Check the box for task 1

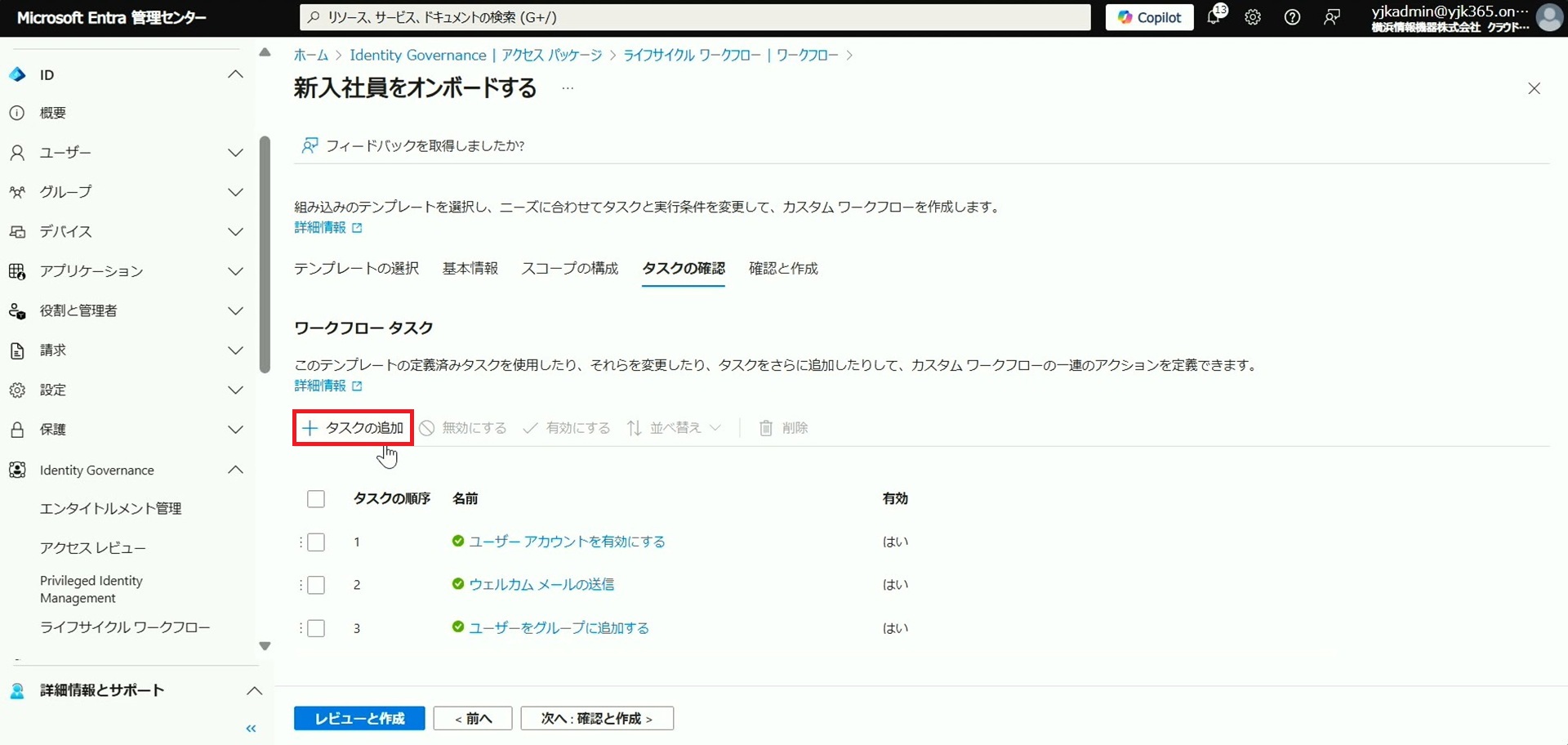click(x=316, y=542)
